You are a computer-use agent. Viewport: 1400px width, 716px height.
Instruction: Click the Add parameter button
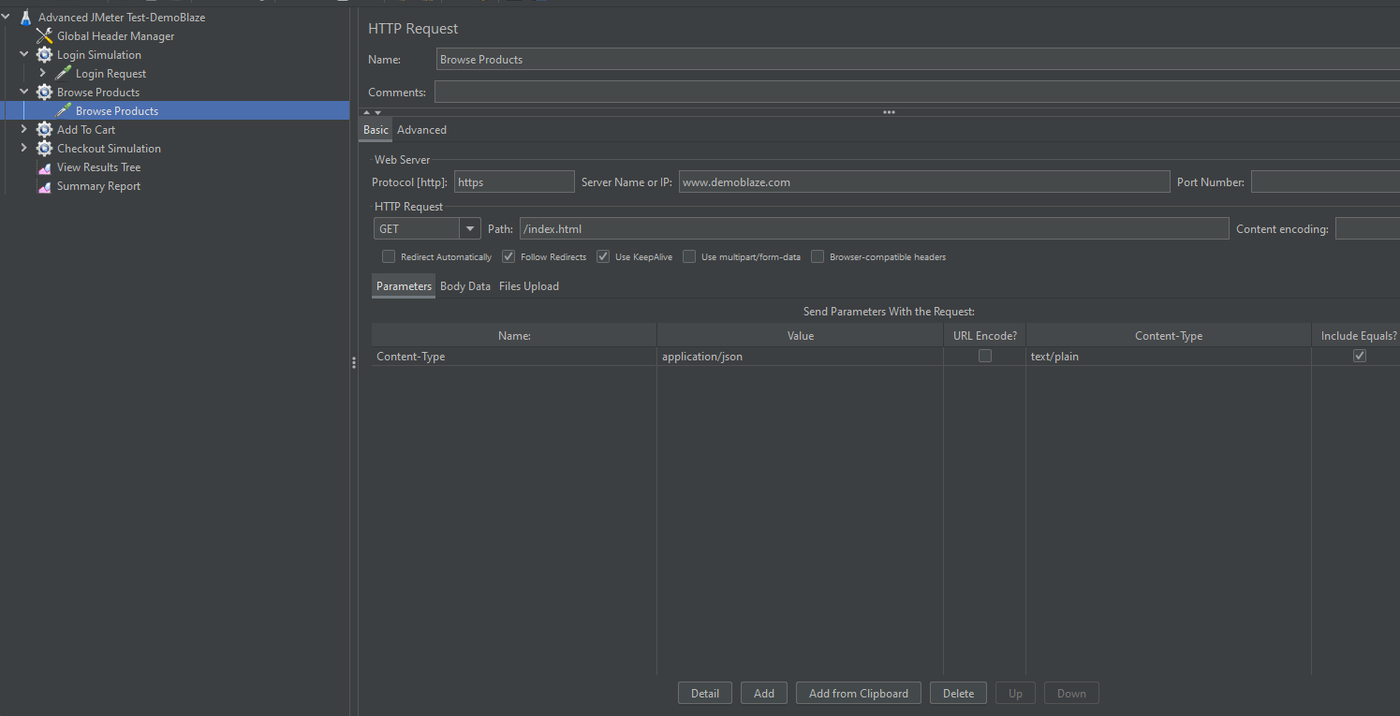[764, 693]
